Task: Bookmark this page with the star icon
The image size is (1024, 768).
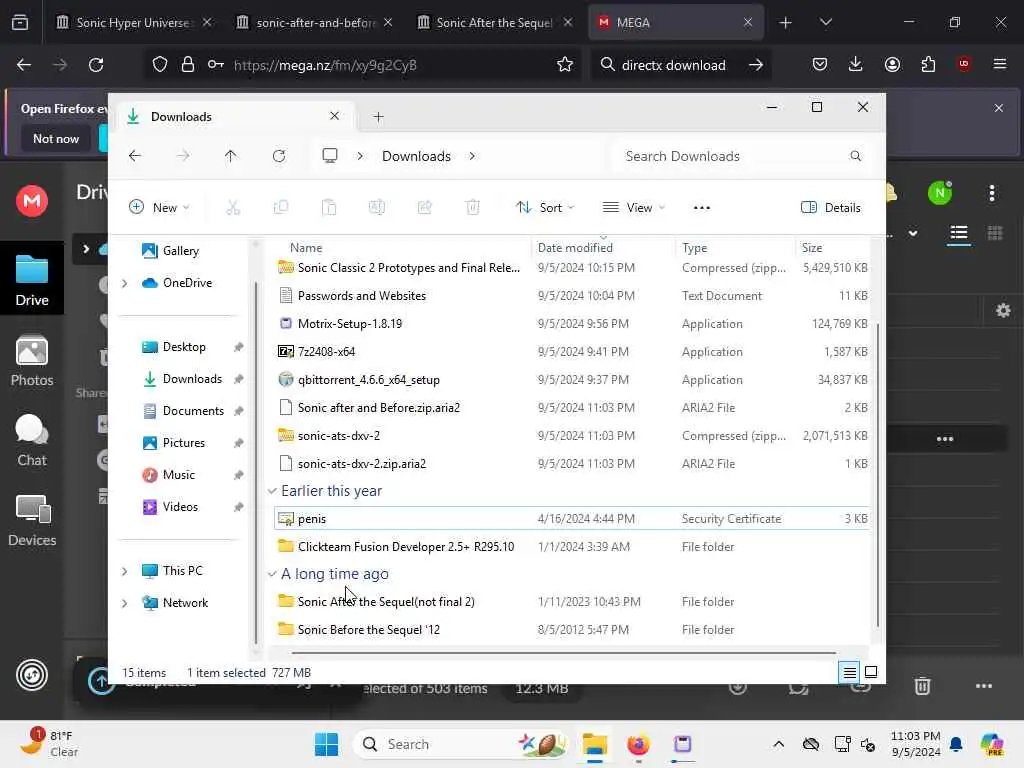Action: pos(565,65)
